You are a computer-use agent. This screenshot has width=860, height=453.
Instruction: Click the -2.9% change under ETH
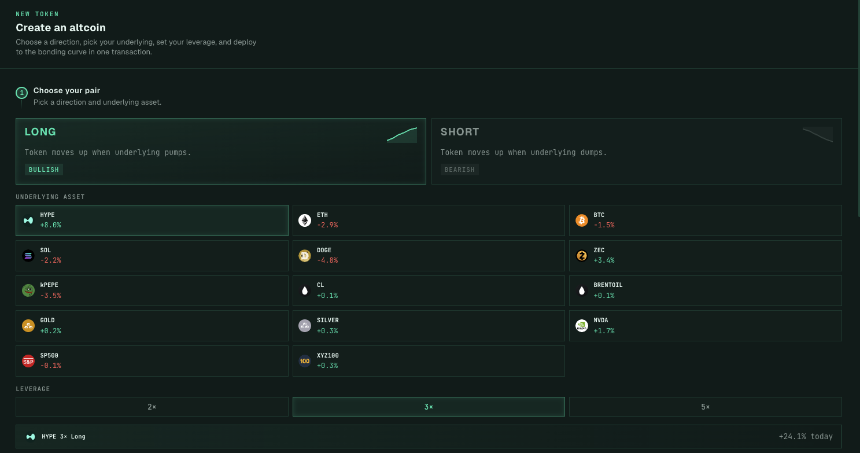coord(327,225)
